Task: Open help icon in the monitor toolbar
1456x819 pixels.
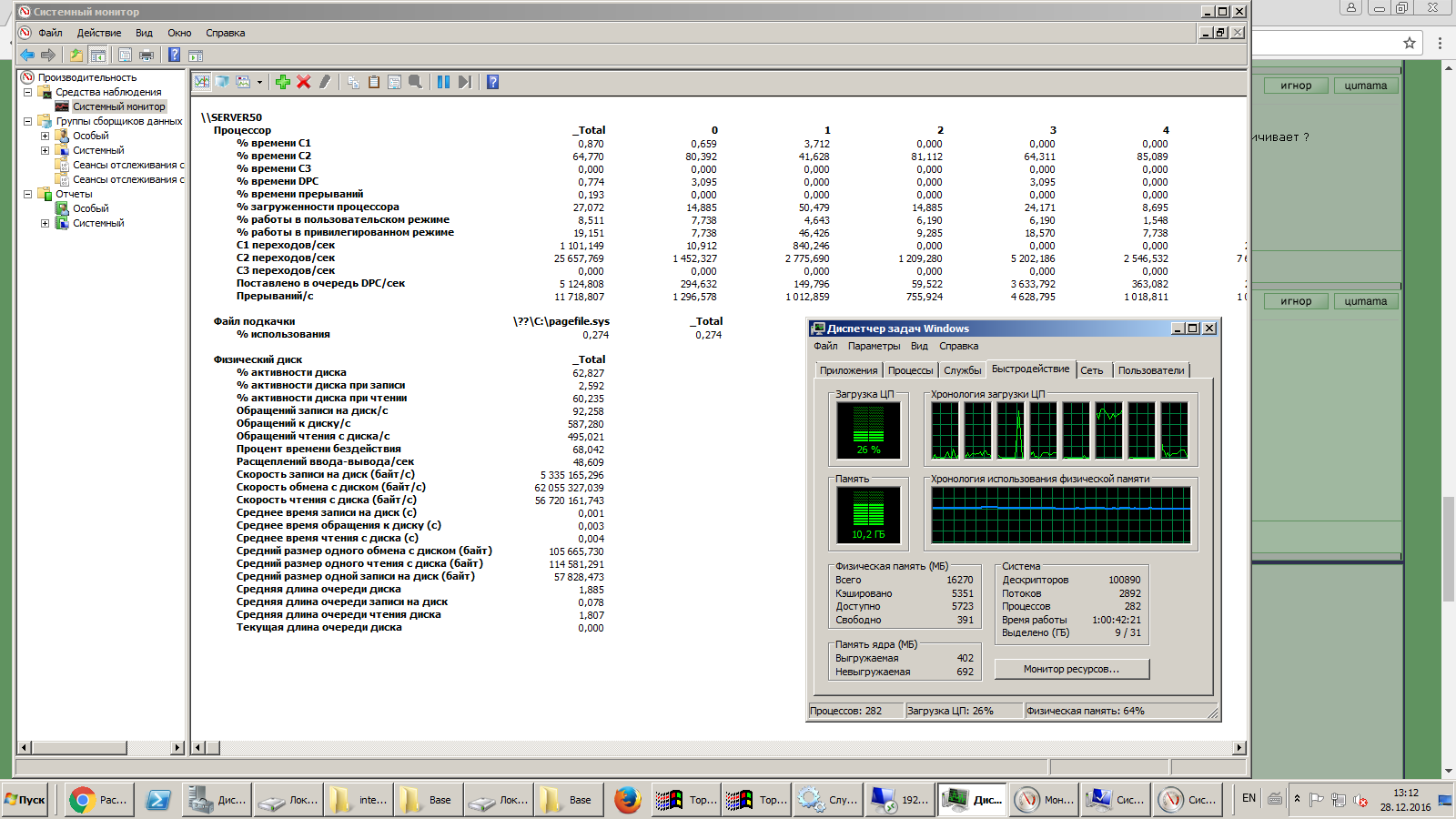Action: pyautogui.click(x=492, y=82)
